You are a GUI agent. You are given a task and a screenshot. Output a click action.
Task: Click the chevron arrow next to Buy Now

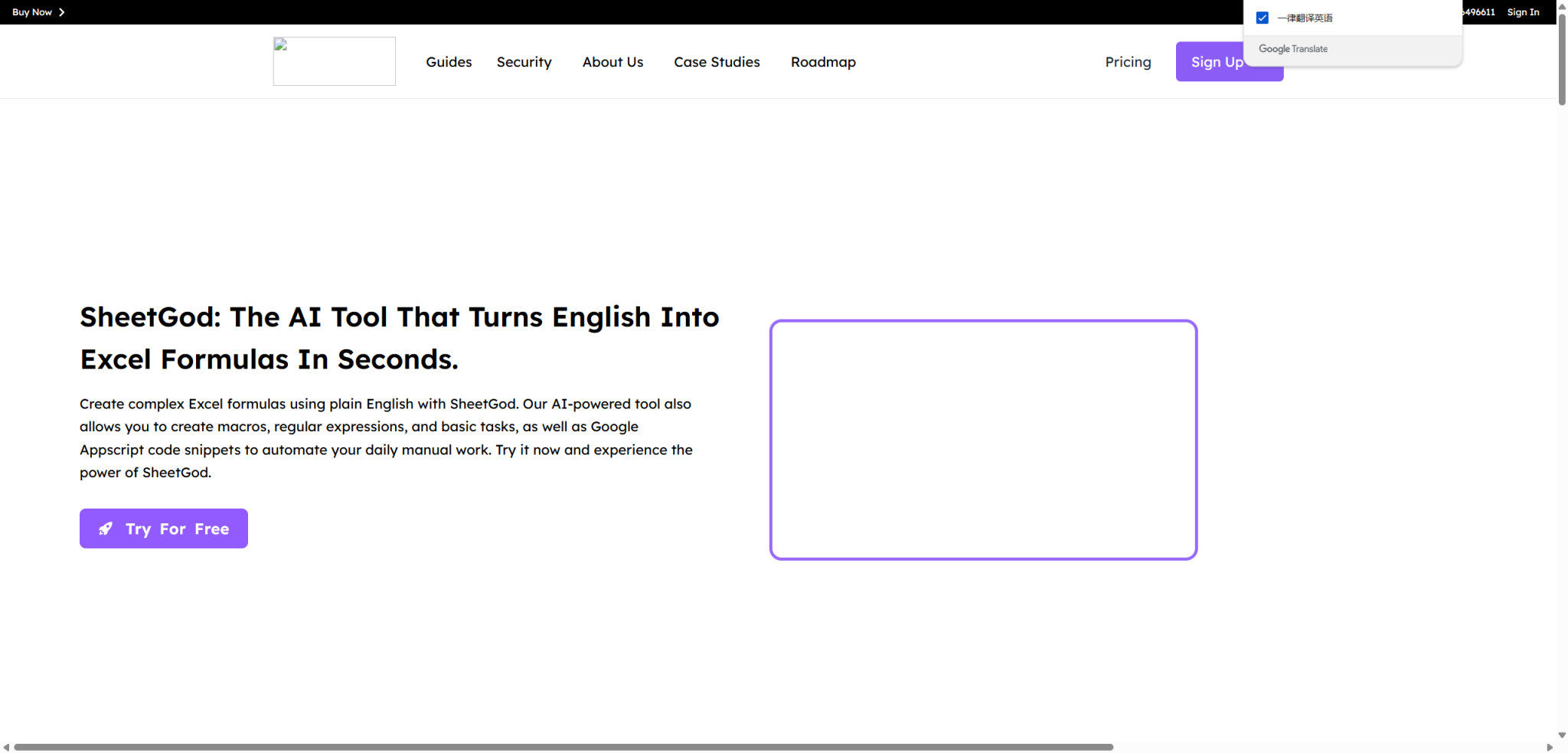click(x=62, y=12)
